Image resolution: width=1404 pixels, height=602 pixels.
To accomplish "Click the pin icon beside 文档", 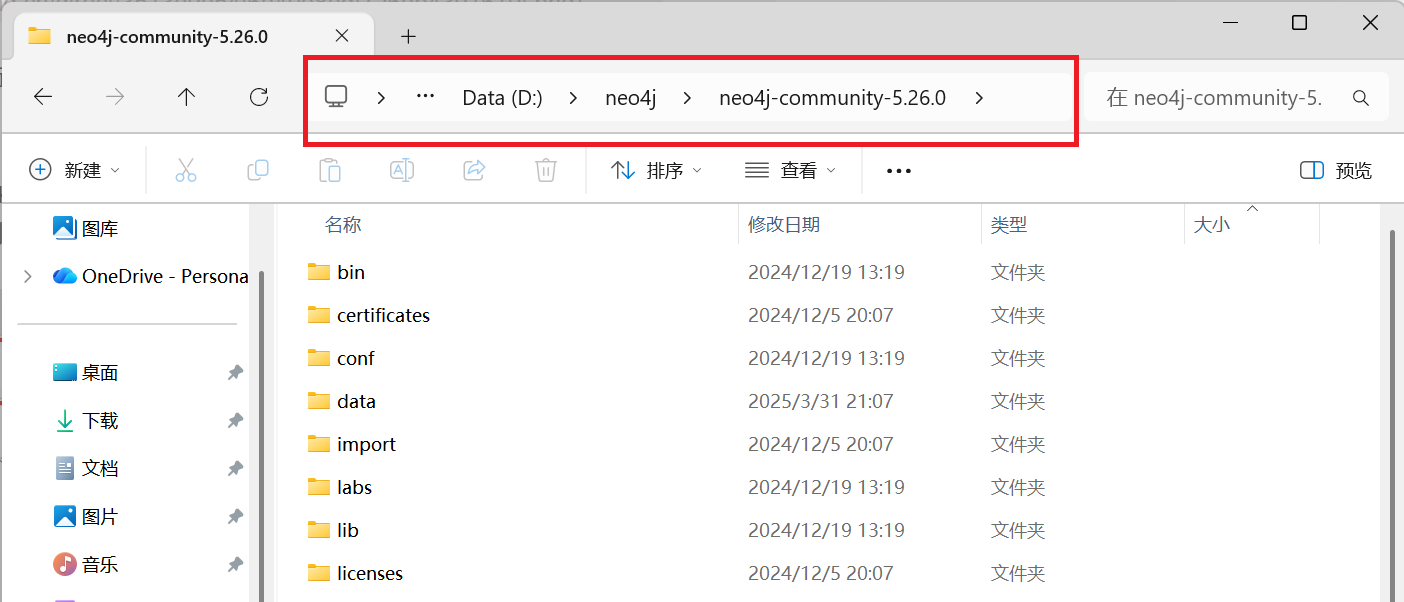I will (235, 468).
